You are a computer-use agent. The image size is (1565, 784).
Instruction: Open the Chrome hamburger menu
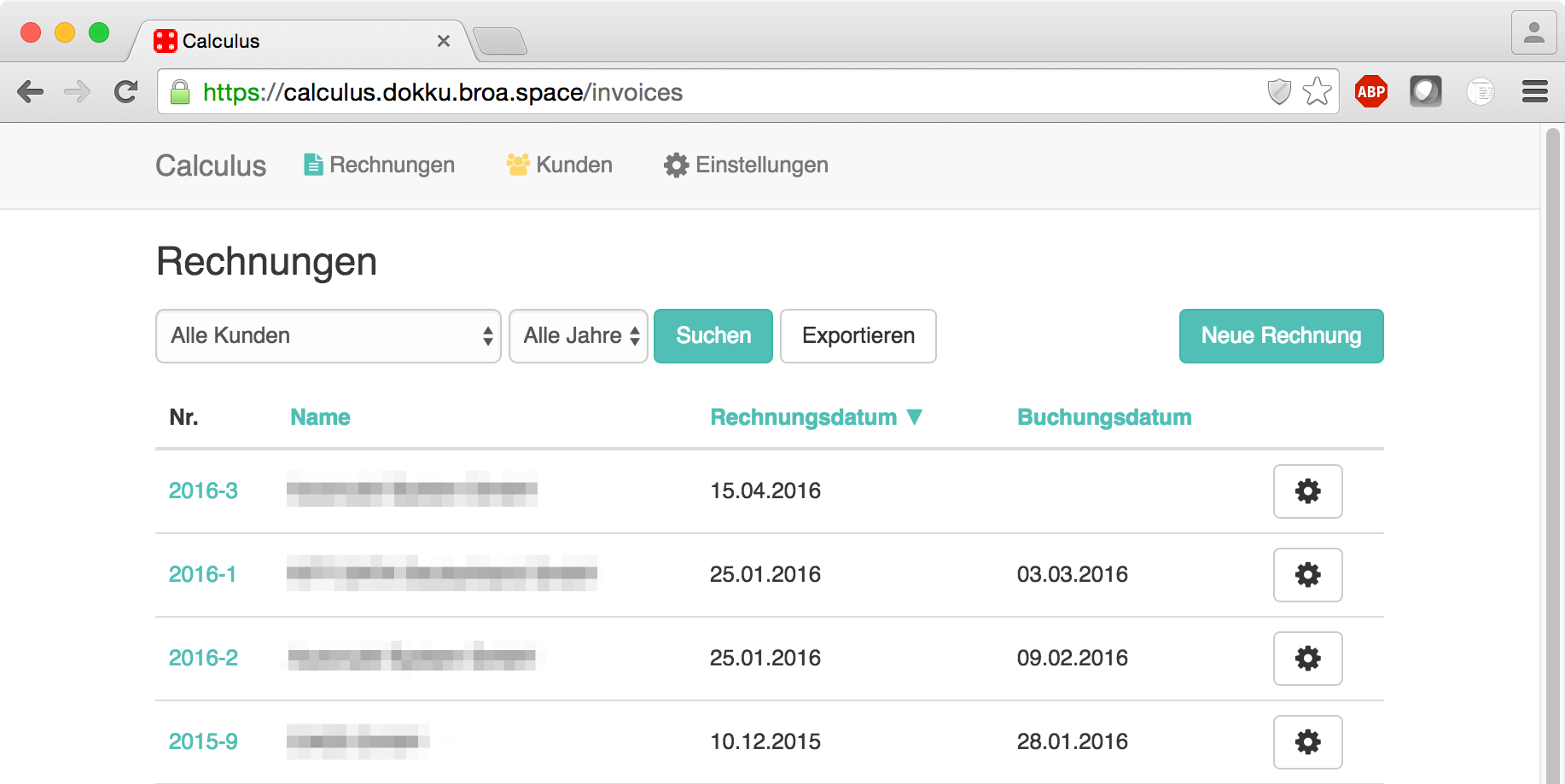(x=1534, y=92)
